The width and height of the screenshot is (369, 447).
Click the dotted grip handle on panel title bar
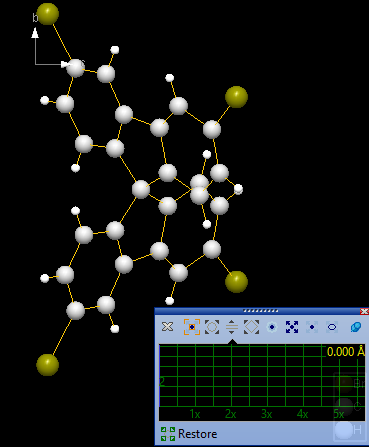[x=261, y=311]
